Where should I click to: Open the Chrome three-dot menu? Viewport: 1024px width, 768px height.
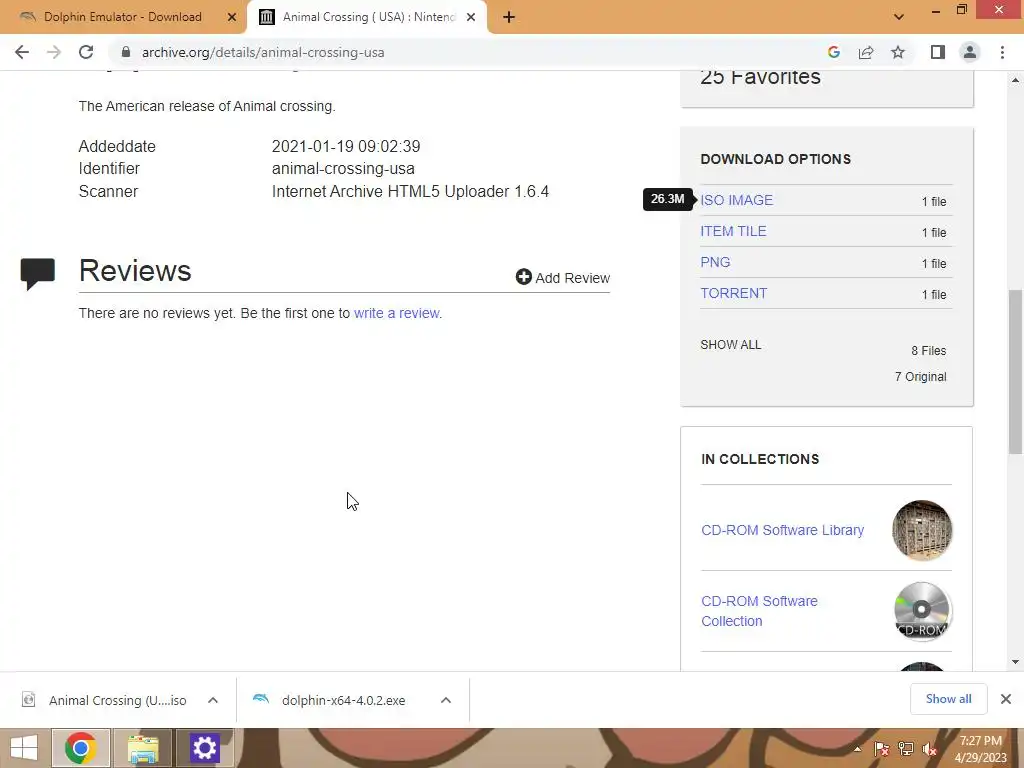coord(1002,52)
